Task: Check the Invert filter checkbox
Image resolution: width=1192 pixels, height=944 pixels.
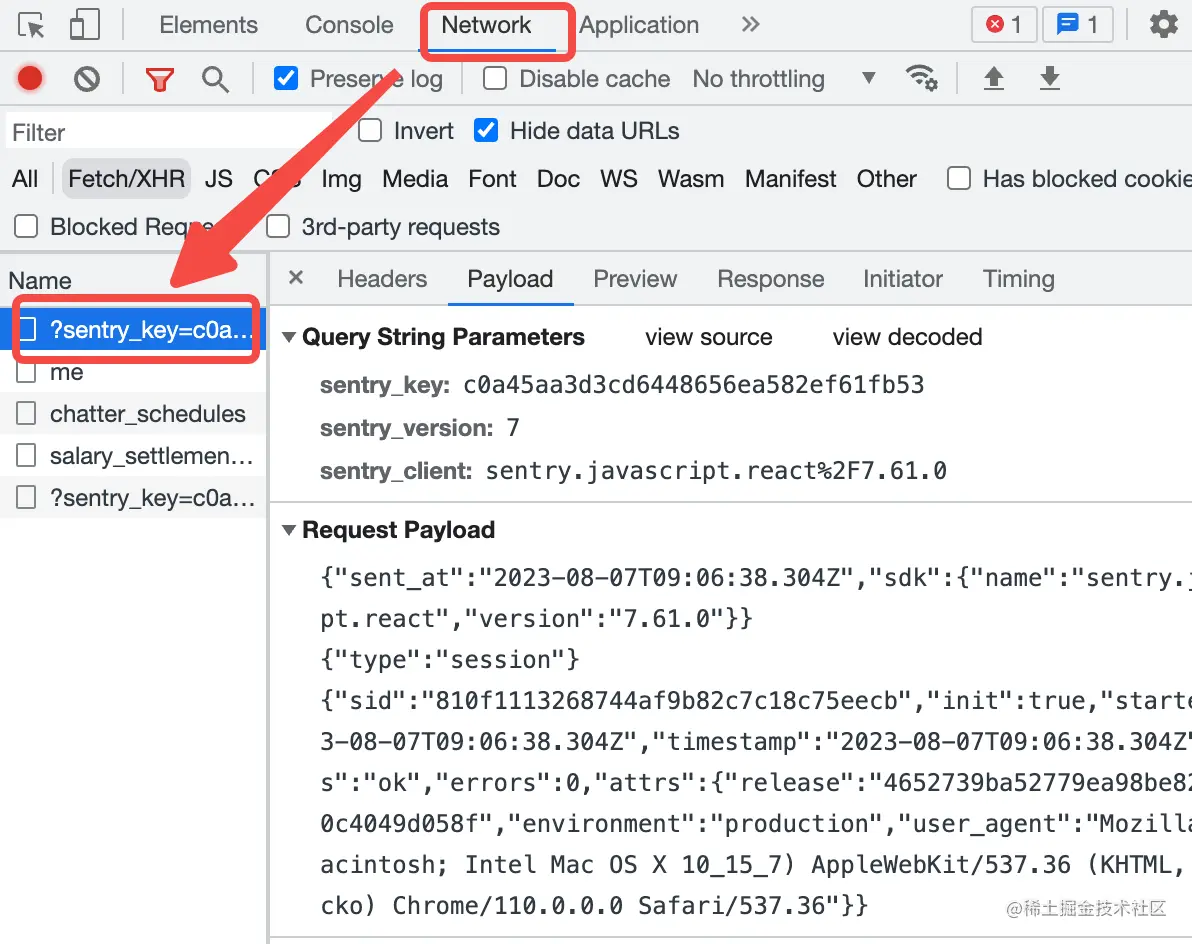Action: (x=369, y=131)
